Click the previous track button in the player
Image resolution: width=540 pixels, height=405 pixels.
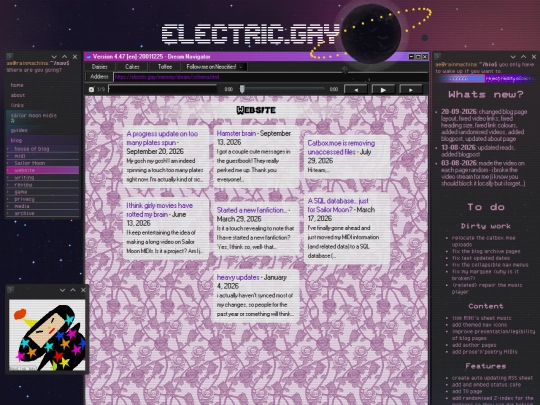(x=356, y=90)
